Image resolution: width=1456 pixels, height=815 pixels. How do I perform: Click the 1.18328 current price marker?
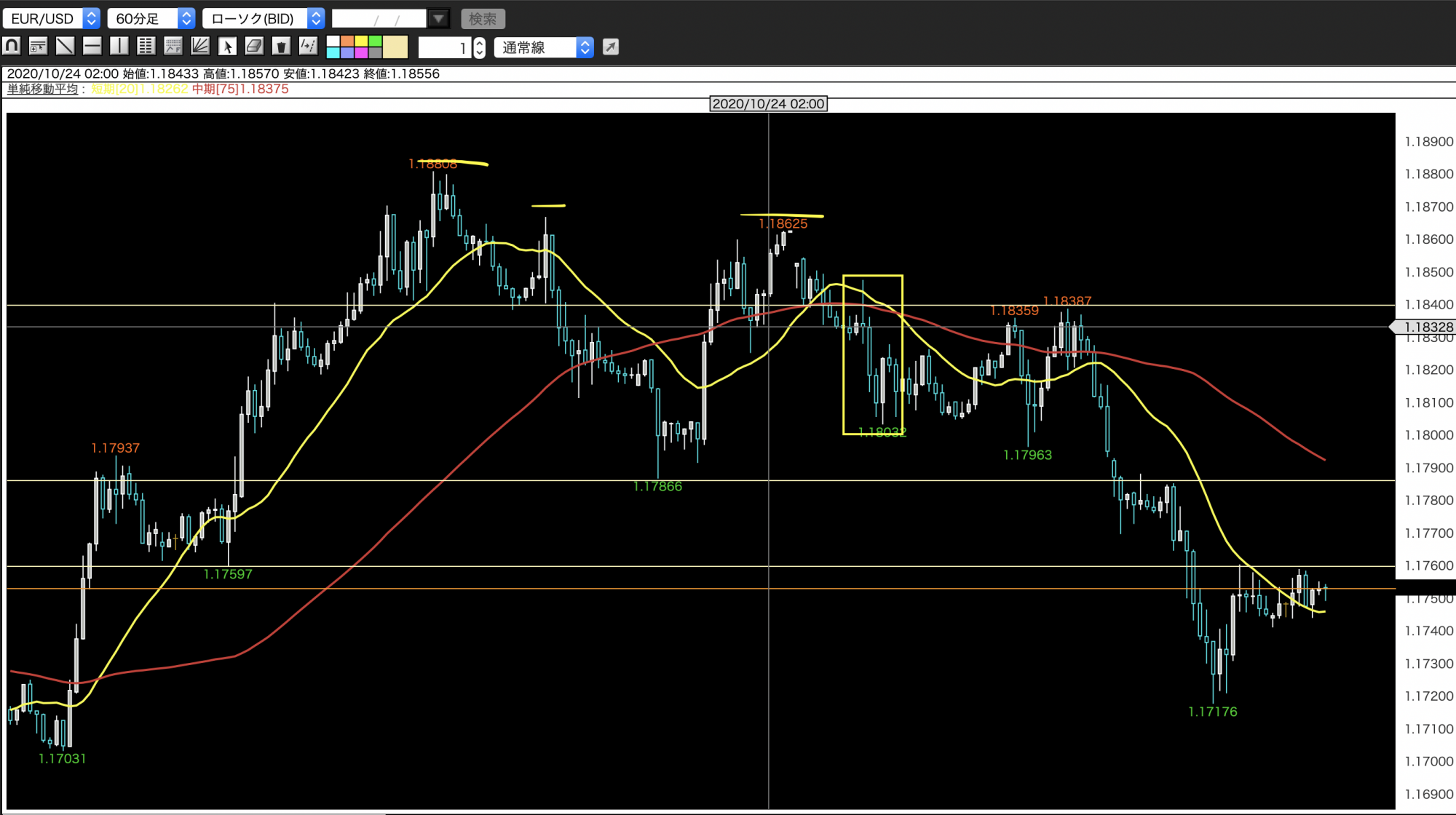(x=1423, y=327)
